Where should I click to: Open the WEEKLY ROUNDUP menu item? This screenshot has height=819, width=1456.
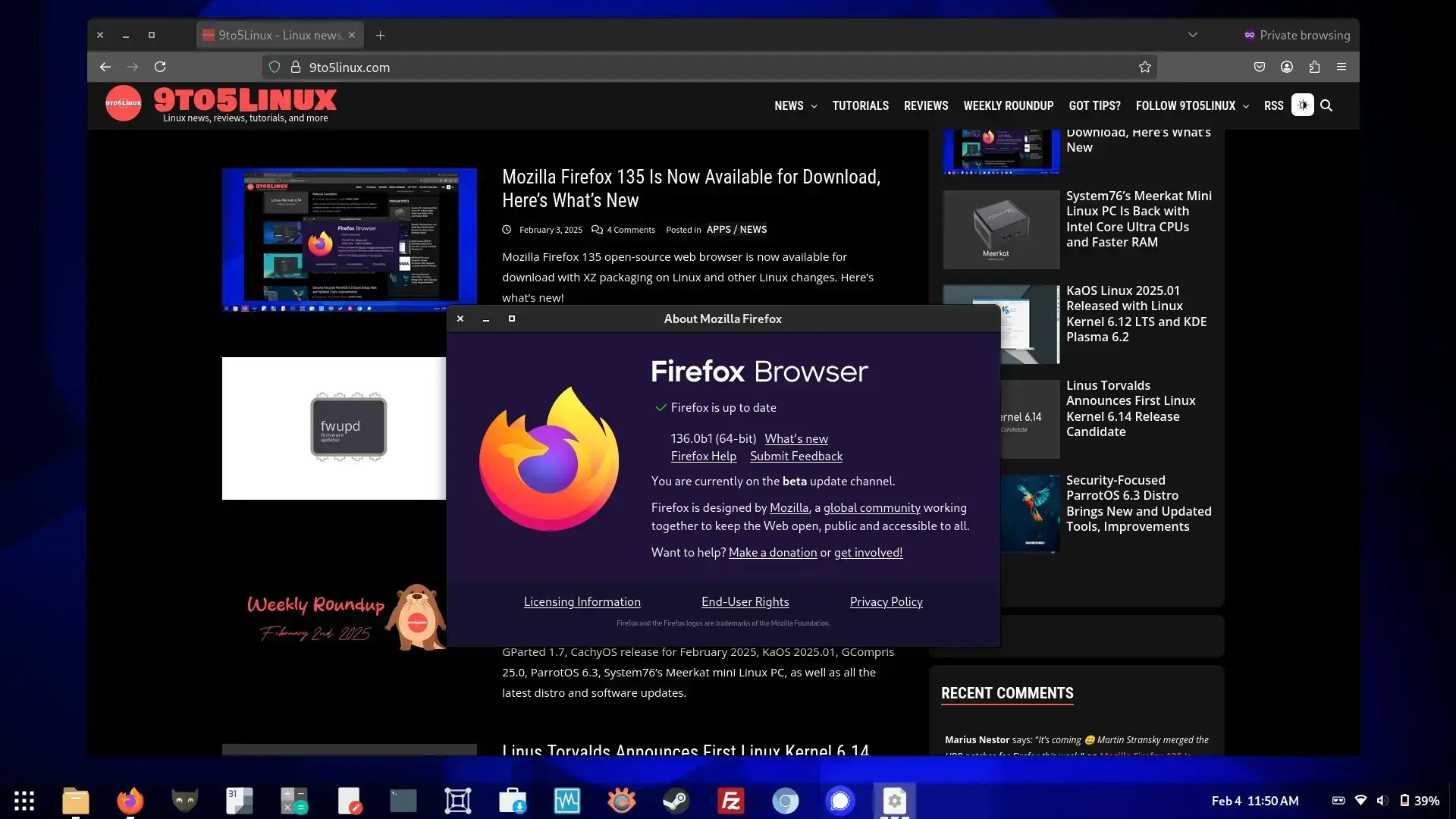[x=1009, y=105]
